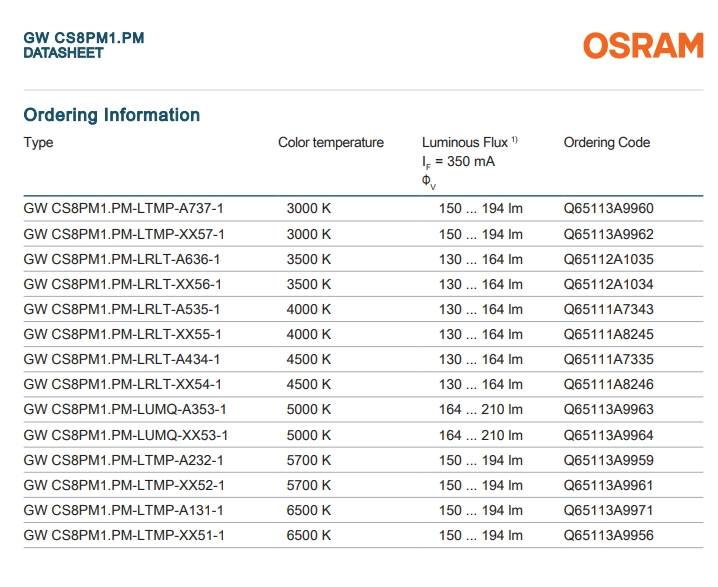This screenshot has width=718, height=587.
Task: Click ordering code Q65111A7343
Action: (609, 309)
